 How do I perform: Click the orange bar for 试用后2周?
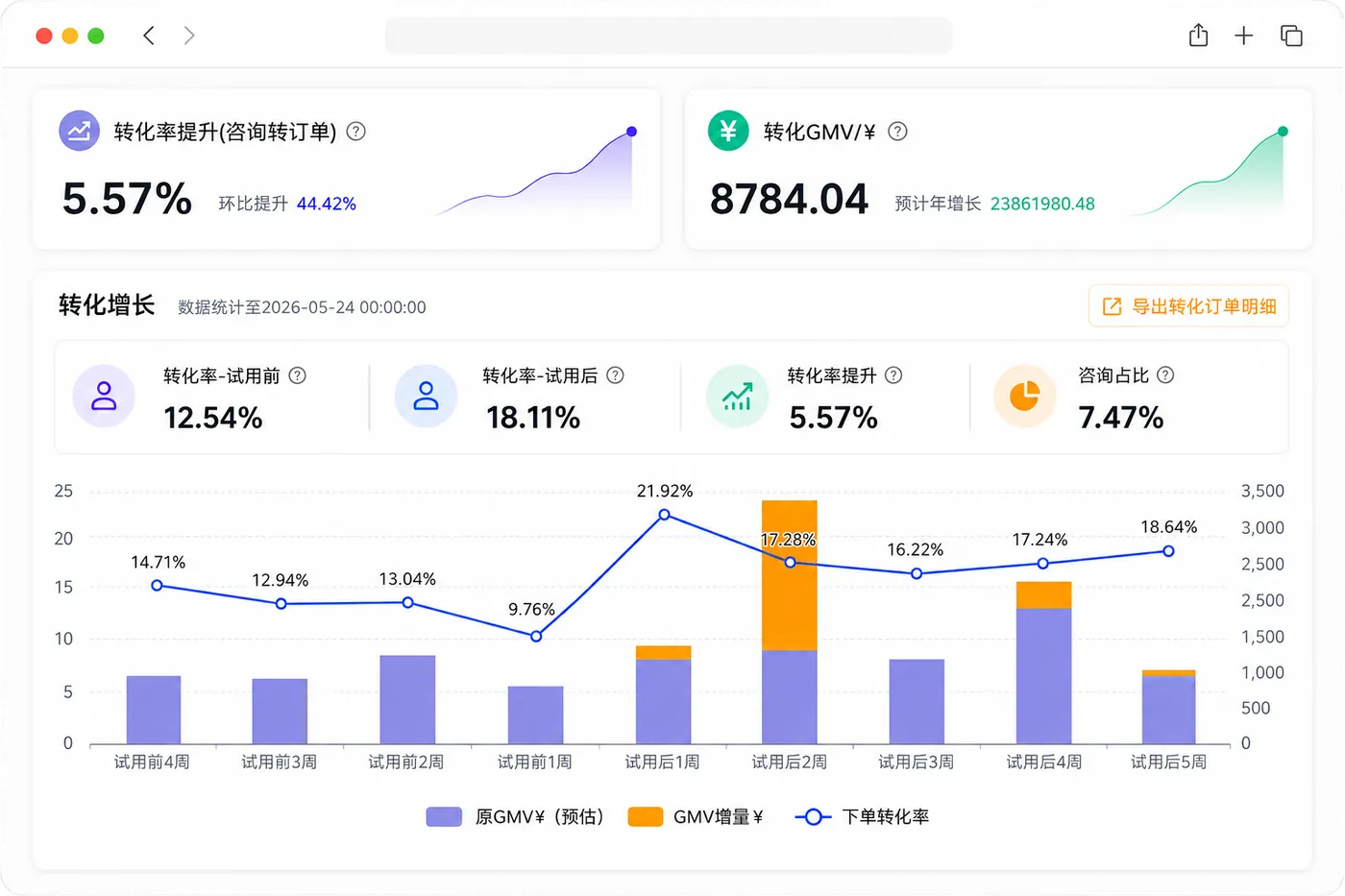790,575
